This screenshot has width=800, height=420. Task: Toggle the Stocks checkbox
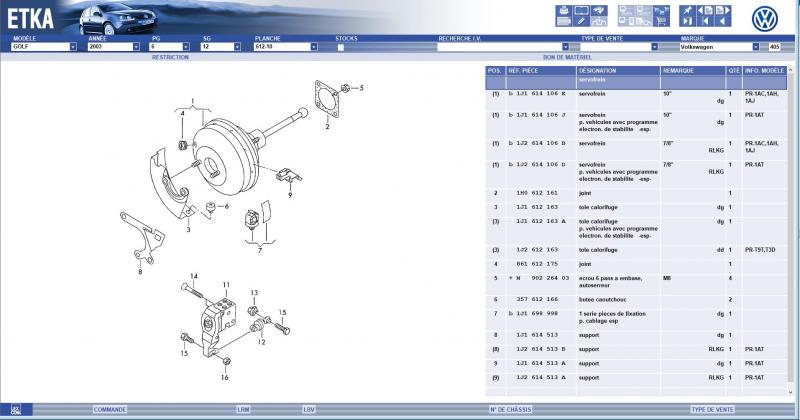pyautogui.click(x=341, y=47)
